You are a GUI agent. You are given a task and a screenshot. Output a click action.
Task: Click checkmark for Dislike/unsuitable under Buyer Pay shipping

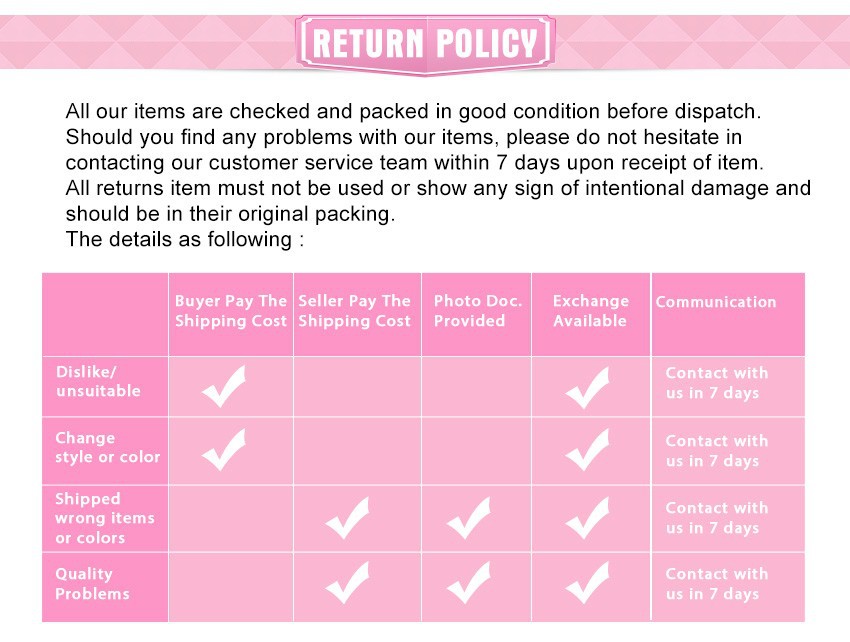tap(224, 386)
